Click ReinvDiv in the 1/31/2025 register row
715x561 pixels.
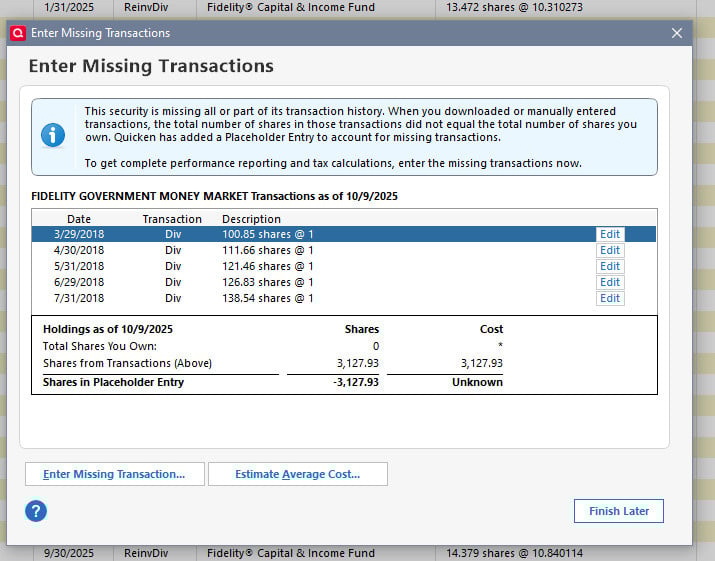pos(146,7)
